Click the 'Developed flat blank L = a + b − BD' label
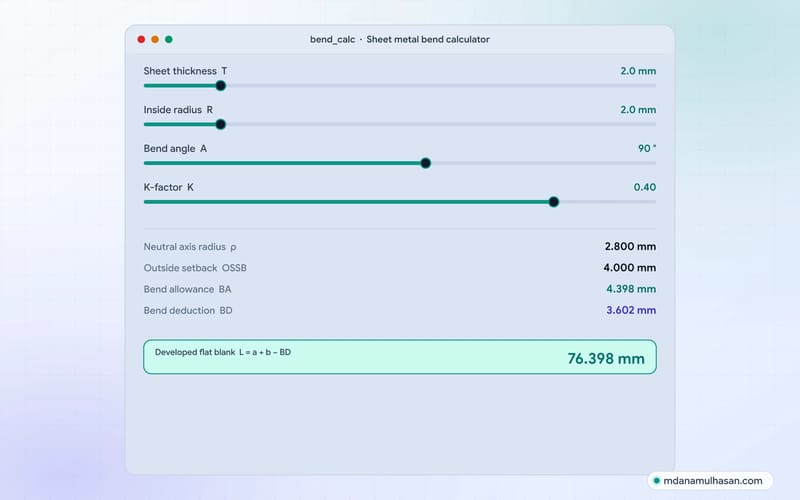The height and width of the screenshot is (500, 800). coord(222,352)
